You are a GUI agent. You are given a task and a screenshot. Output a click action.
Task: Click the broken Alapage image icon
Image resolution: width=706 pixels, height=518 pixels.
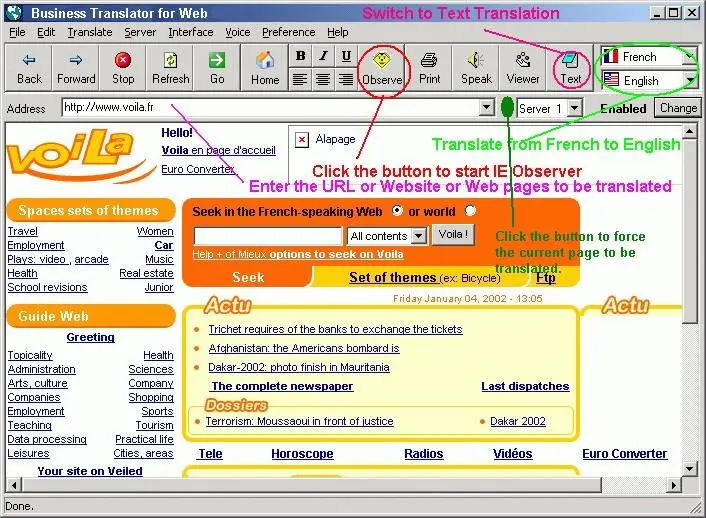[301, 140]
